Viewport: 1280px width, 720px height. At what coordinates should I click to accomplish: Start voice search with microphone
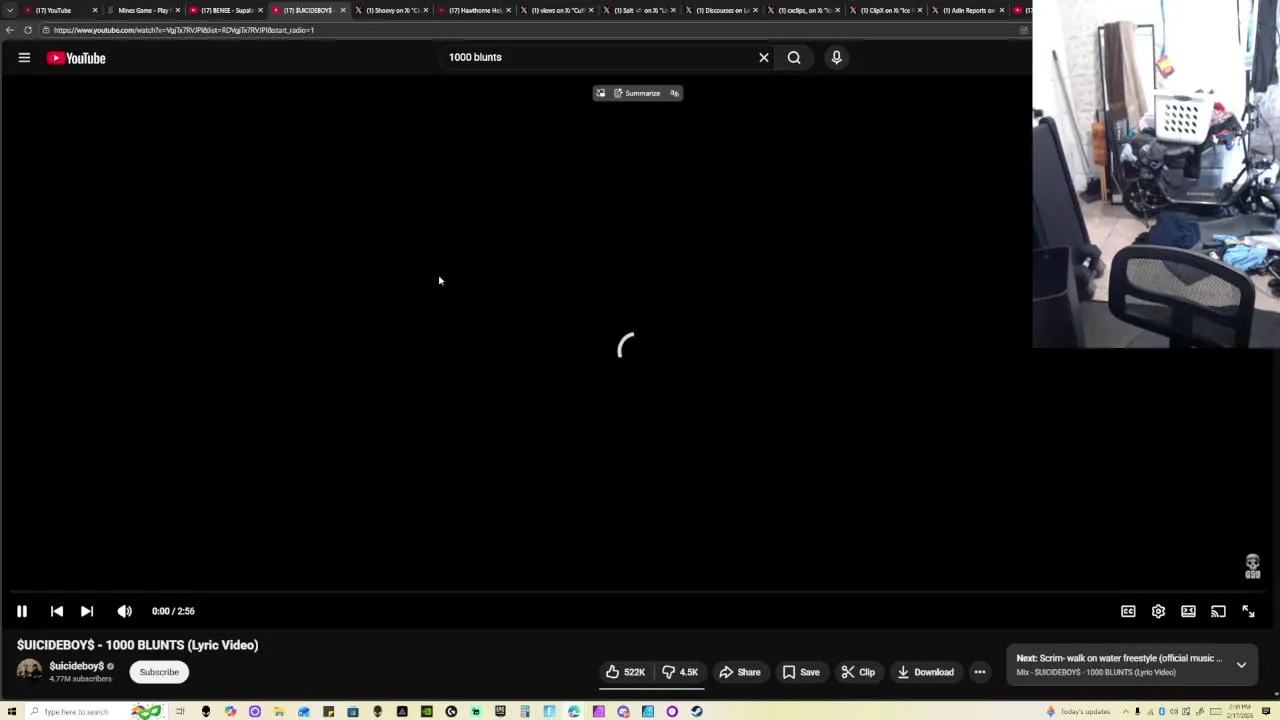coord(837,57)
